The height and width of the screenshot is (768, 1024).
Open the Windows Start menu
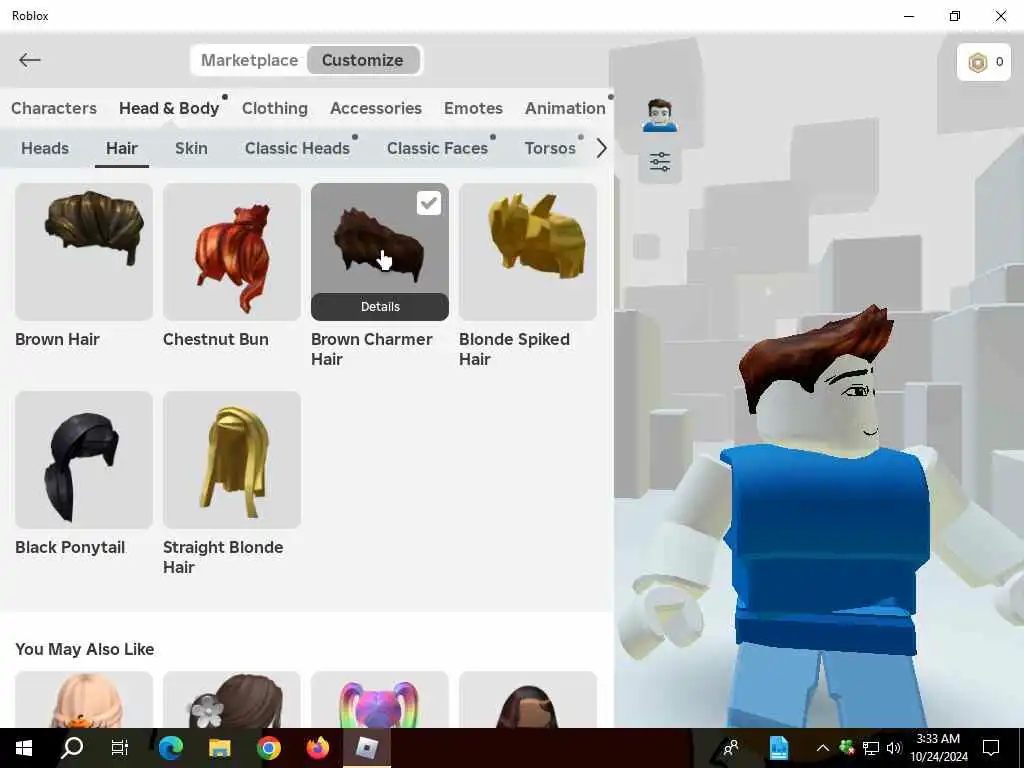tap(24, 748)
